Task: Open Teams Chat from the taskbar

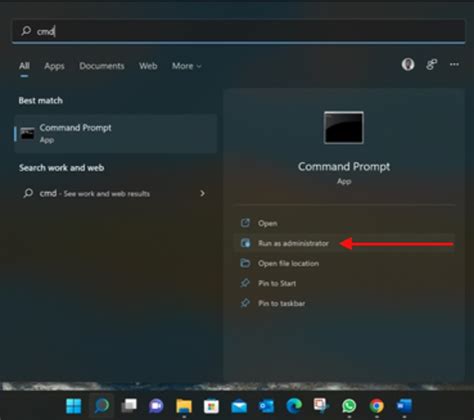Action: pos(156,406)
